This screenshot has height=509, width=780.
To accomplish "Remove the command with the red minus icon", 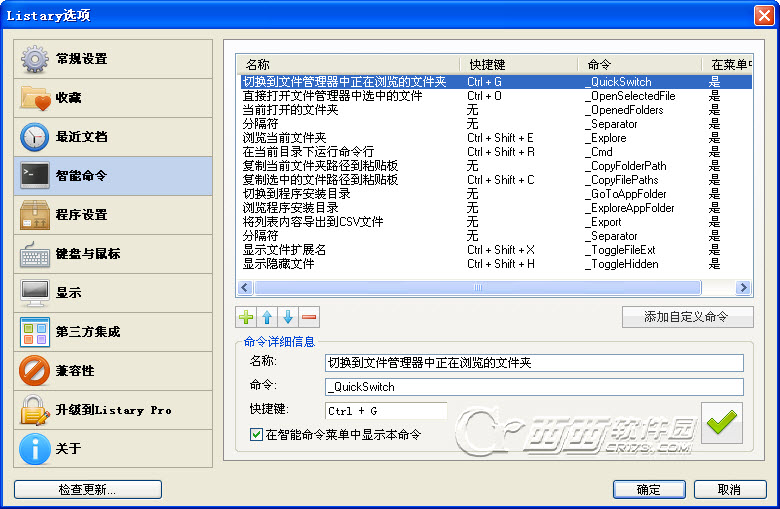I will click(x=309, y=317).
